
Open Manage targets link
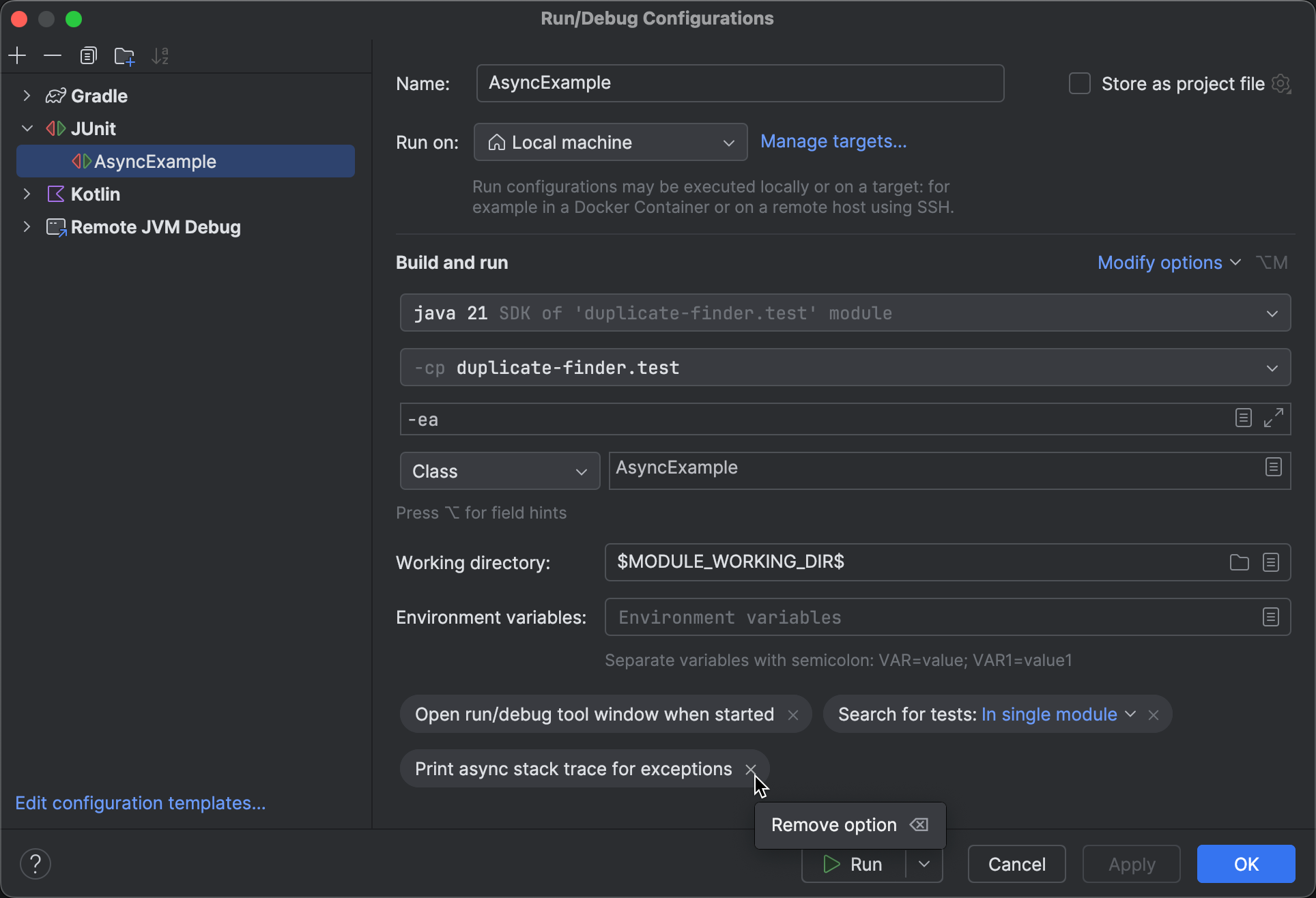833,141
